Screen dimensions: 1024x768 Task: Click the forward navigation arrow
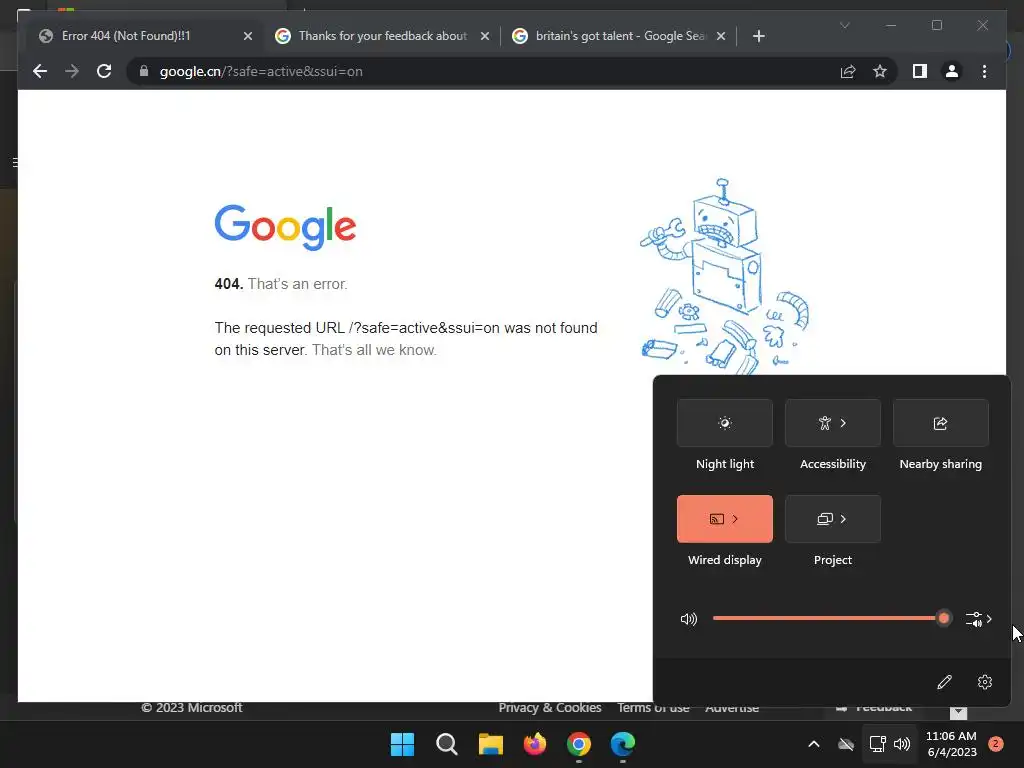tap(72, 71)
